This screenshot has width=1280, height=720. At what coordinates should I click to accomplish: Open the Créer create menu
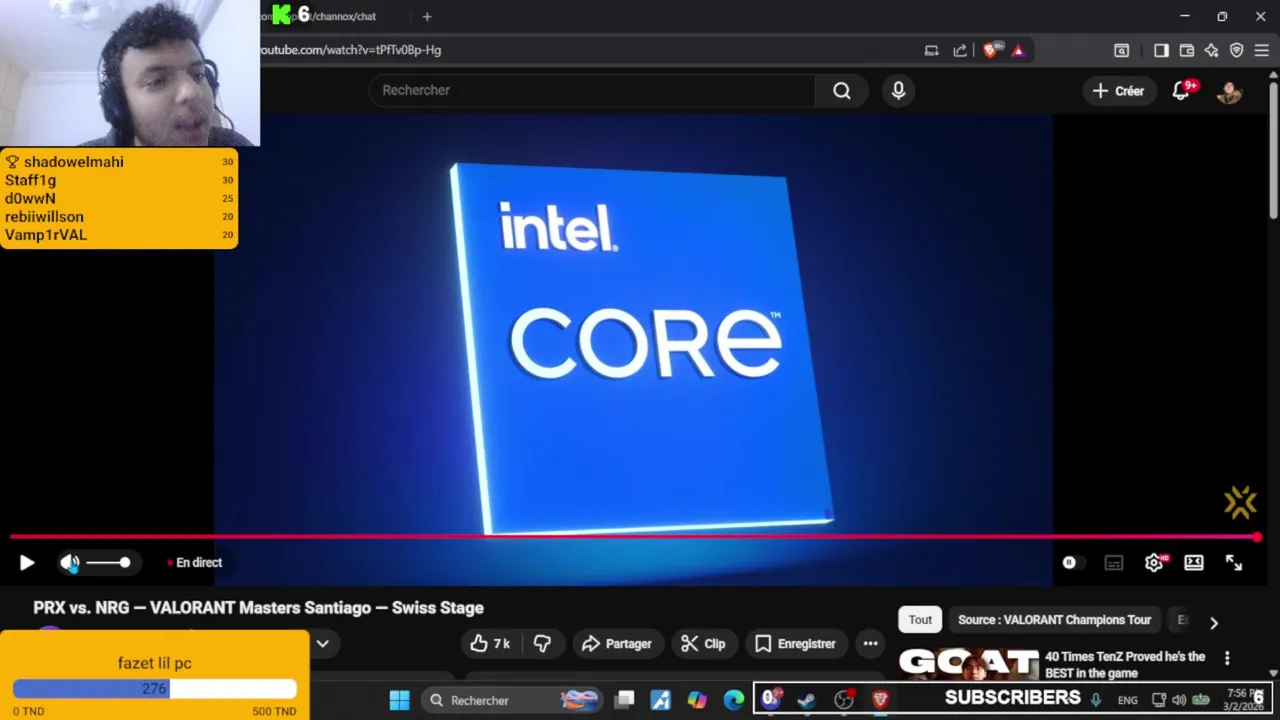point(1118,91)
